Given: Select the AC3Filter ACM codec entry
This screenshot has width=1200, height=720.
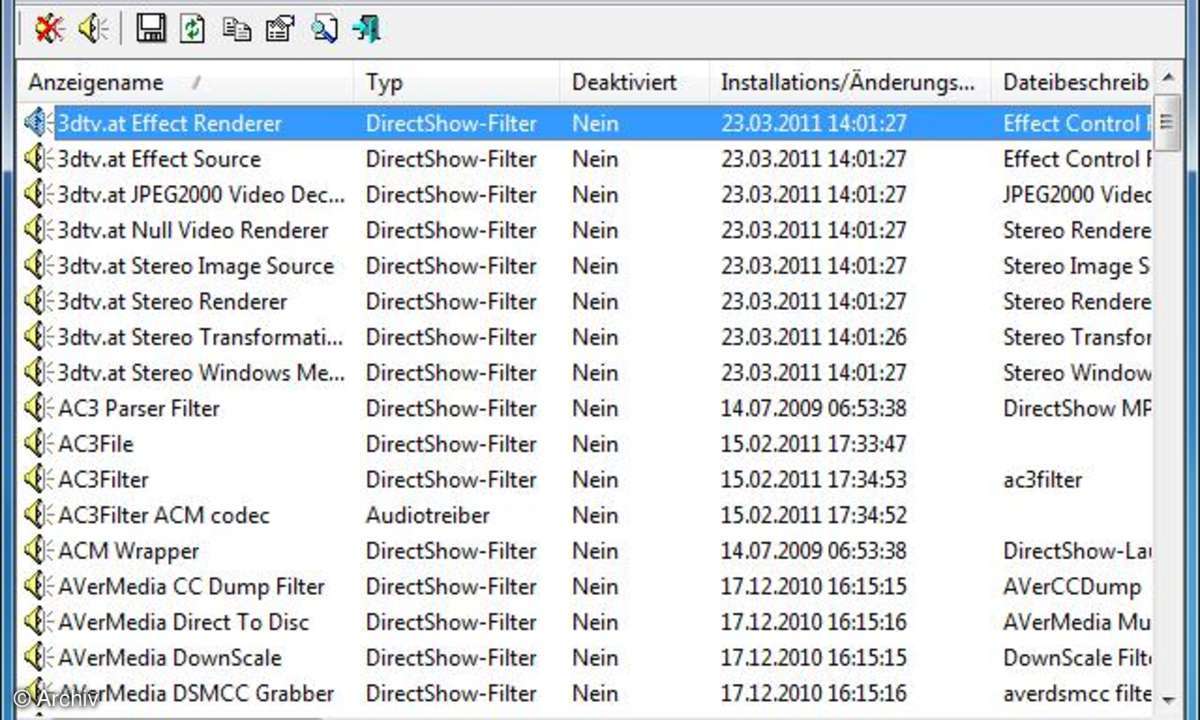Looking at the screenshot, I should click(x=164, y=515).
